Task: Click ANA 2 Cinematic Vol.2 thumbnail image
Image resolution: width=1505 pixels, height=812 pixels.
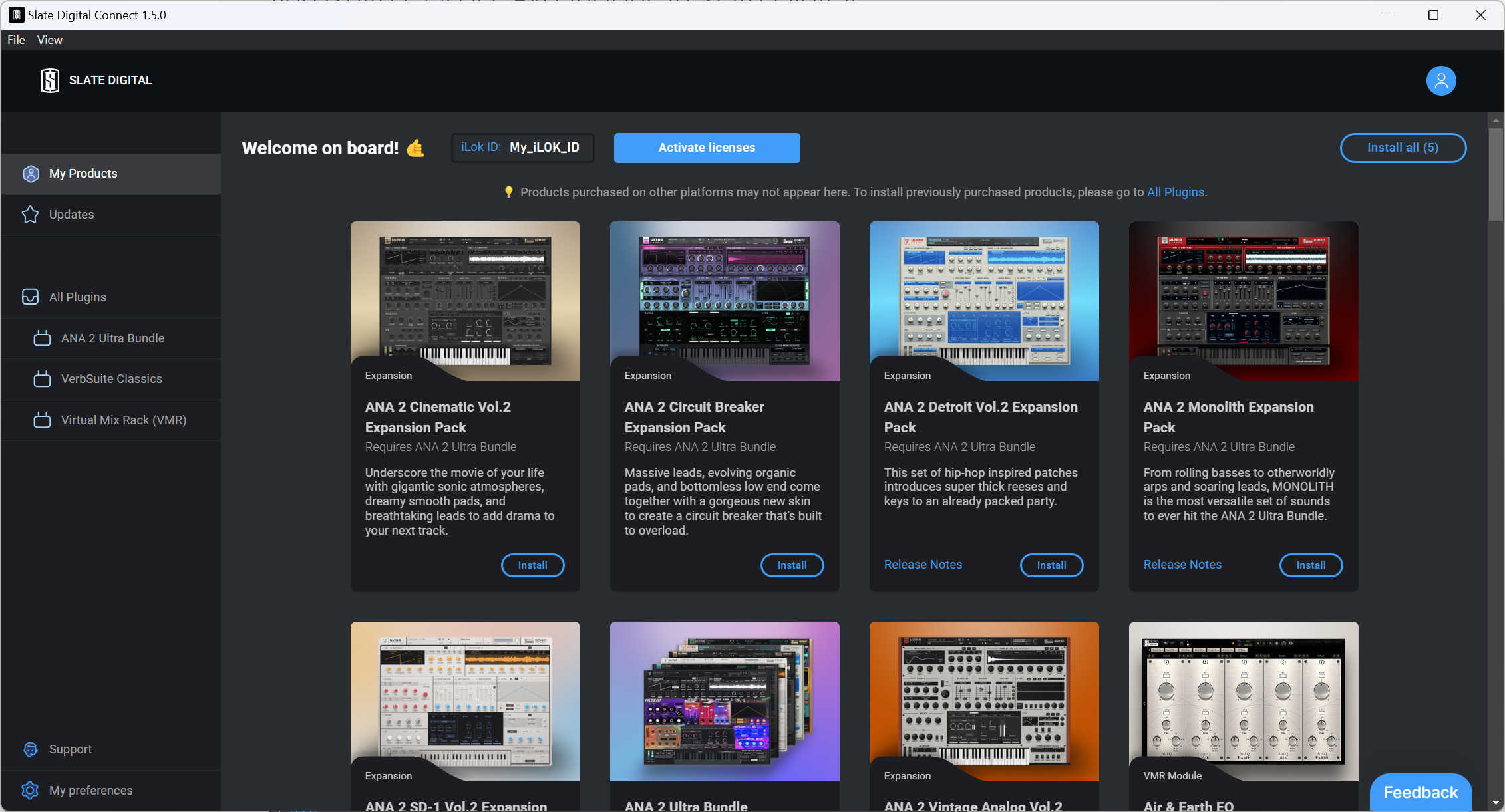Action: pyautogui.click(x=465, y=301)
